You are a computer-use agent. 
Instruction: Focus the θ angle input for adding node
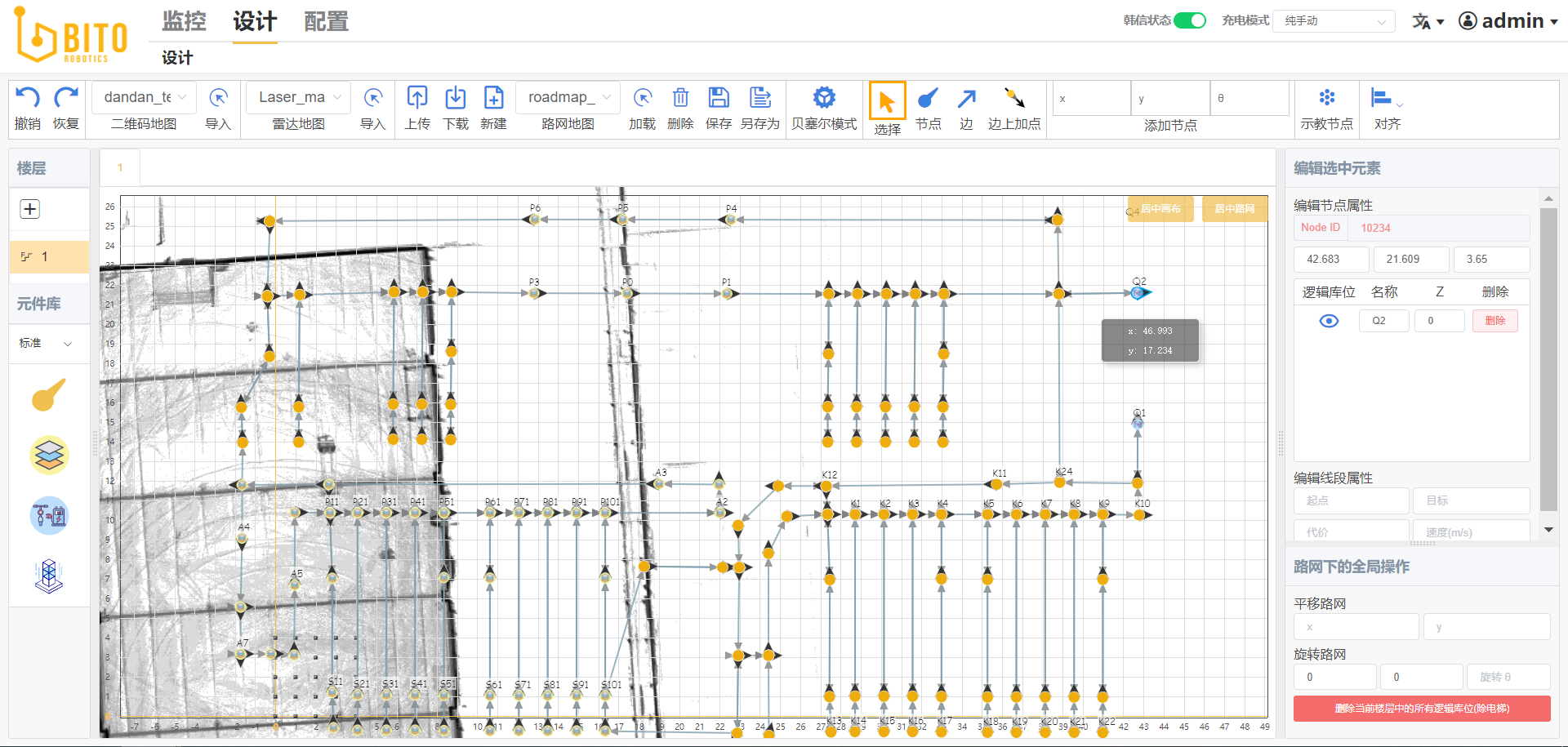(1249, 99)
